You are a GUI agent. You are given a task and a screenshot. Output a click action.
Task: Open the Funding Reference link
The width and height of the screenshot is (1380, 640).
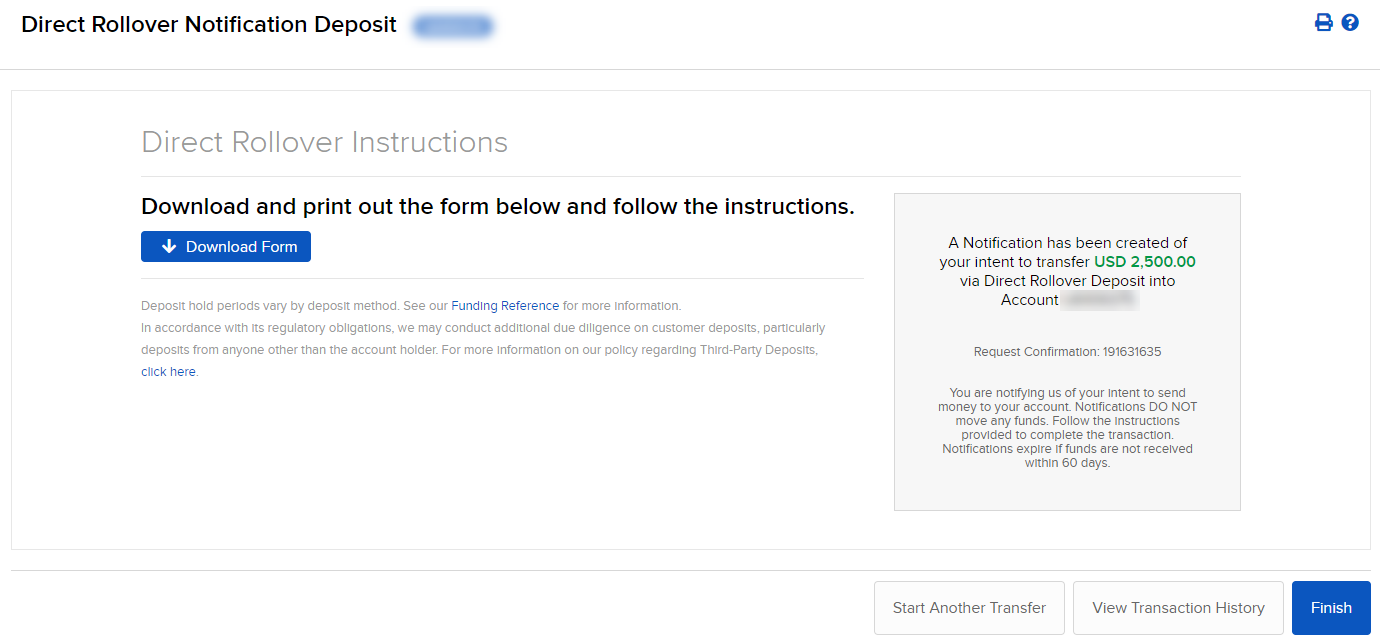click(505, 306)
